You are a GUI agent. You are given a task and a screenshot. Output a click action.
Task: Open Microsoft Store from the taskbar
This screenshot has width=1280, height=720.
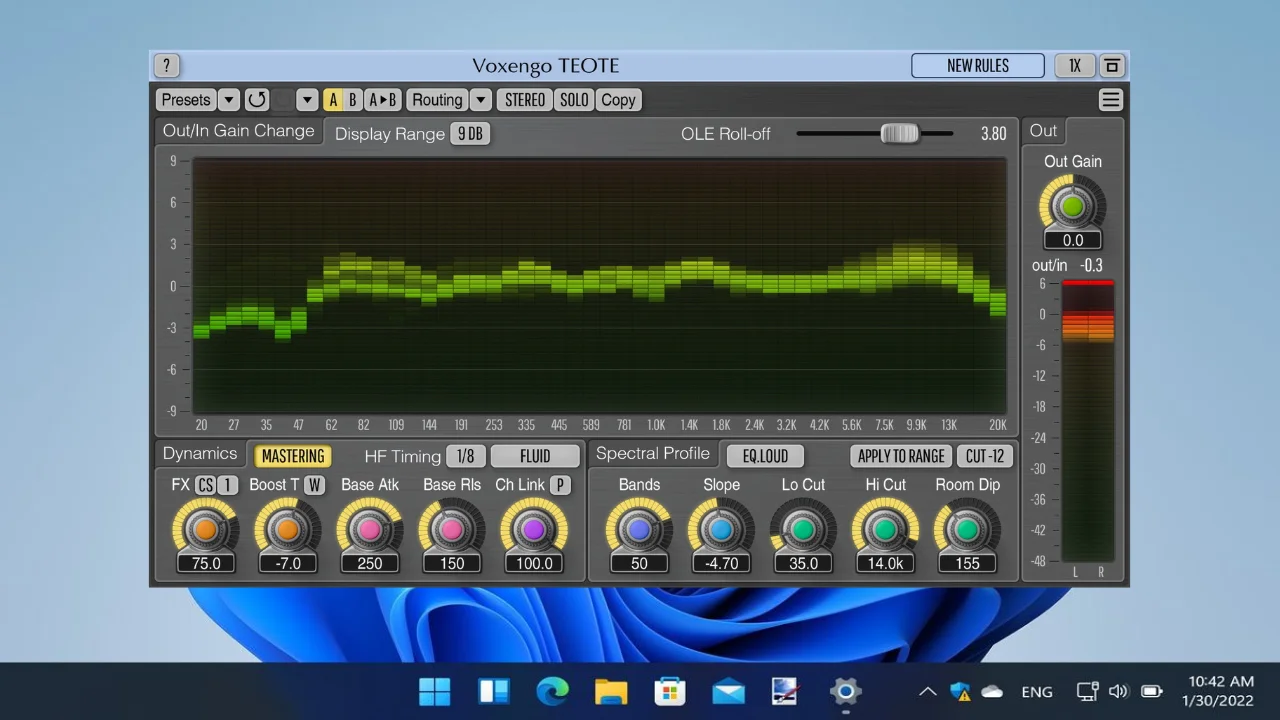(x=669, y=691)
